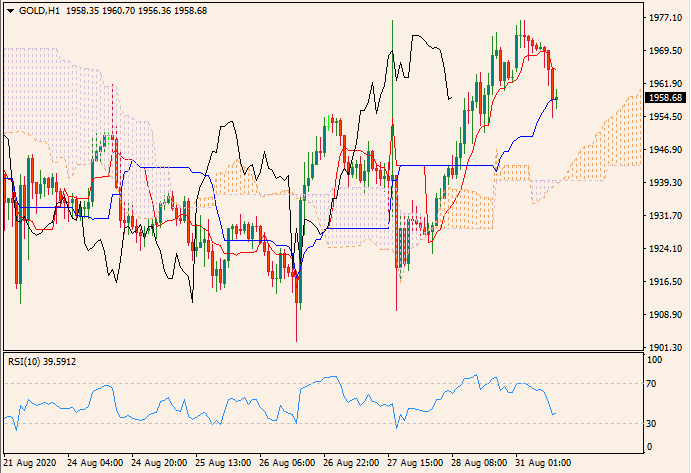Click the RSI 30 oversold level label
The width and height of the screenshot is (691, 473).
click(x=650, y=423)
